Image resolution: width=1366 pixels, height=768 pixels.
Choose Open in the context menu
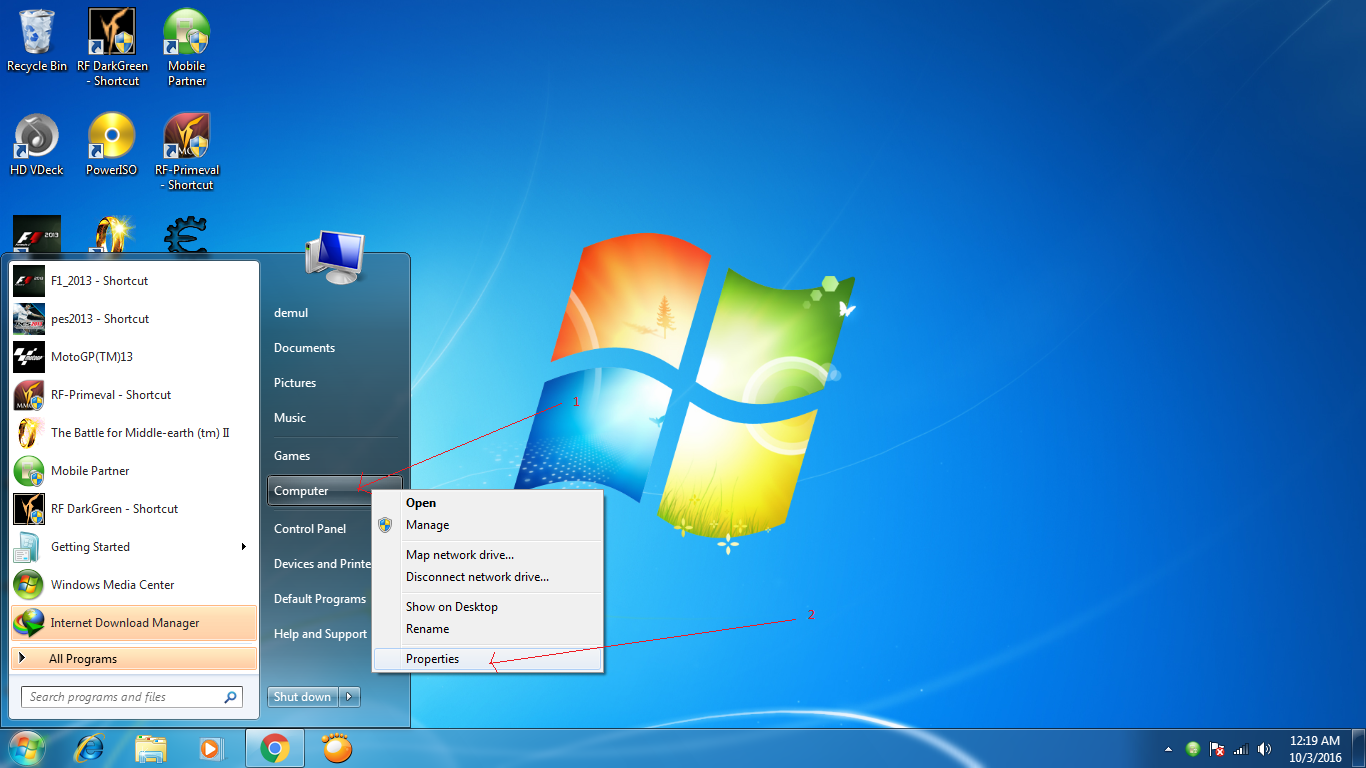coord(488,503)
